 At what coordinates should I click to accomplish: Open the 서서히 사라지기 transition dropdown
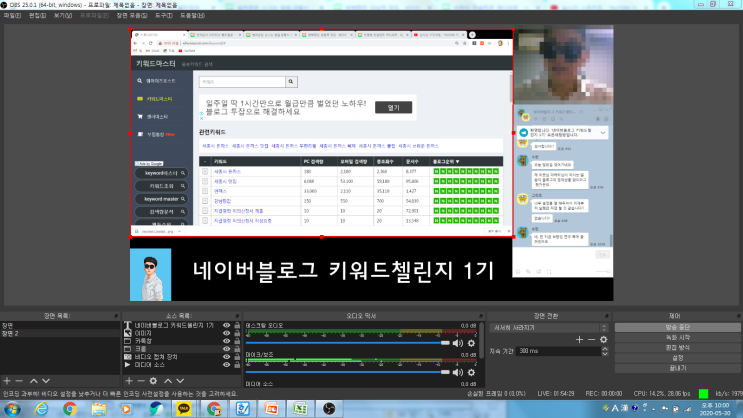(x=549, y=327)
